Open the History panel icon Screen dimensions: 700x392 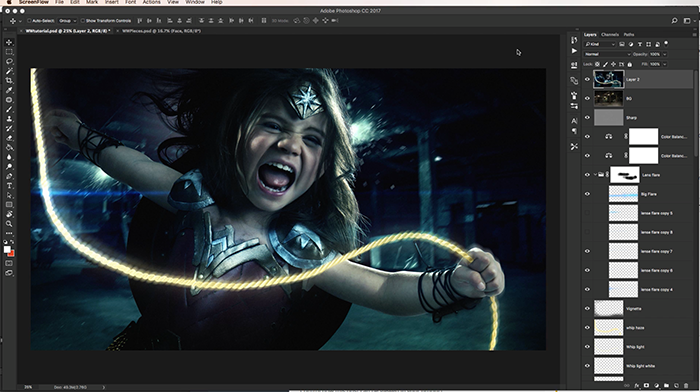[574, 40]
